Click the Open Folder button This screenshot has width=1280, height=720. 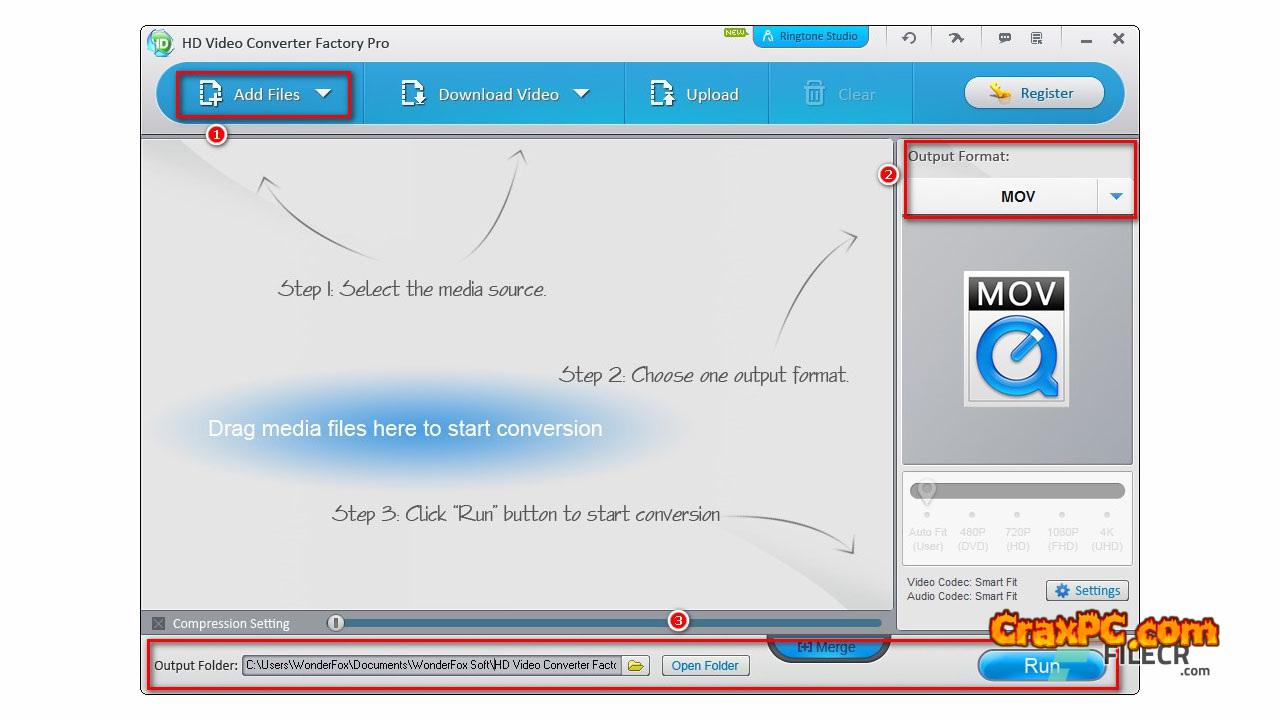(x=705, y=665)
